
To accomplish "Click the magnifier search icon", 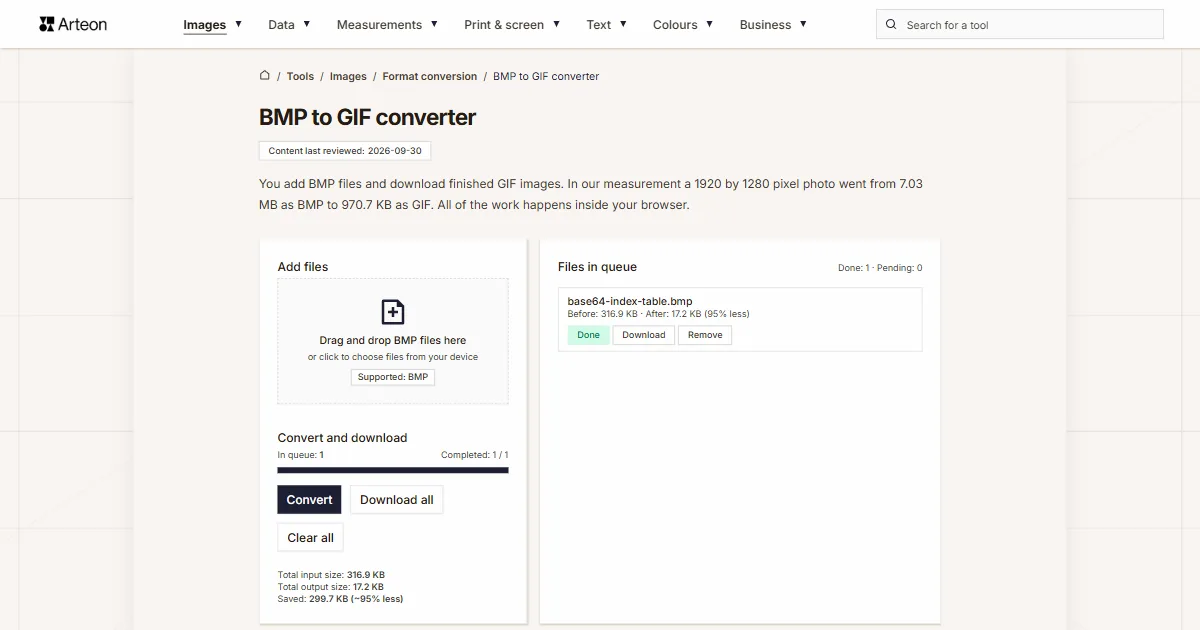I will coord(891,24).
